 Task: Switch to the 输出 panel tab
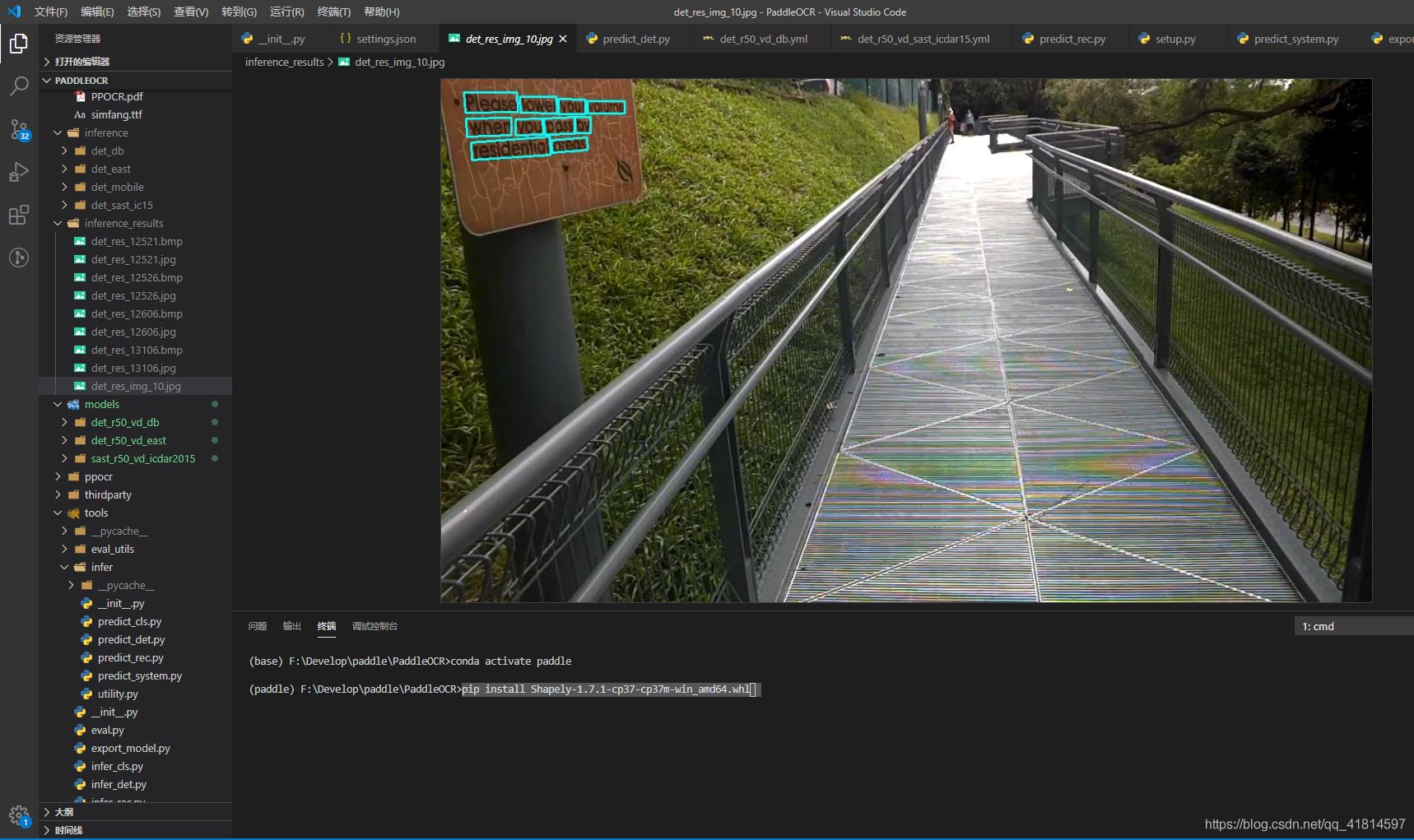pos(292,626)
